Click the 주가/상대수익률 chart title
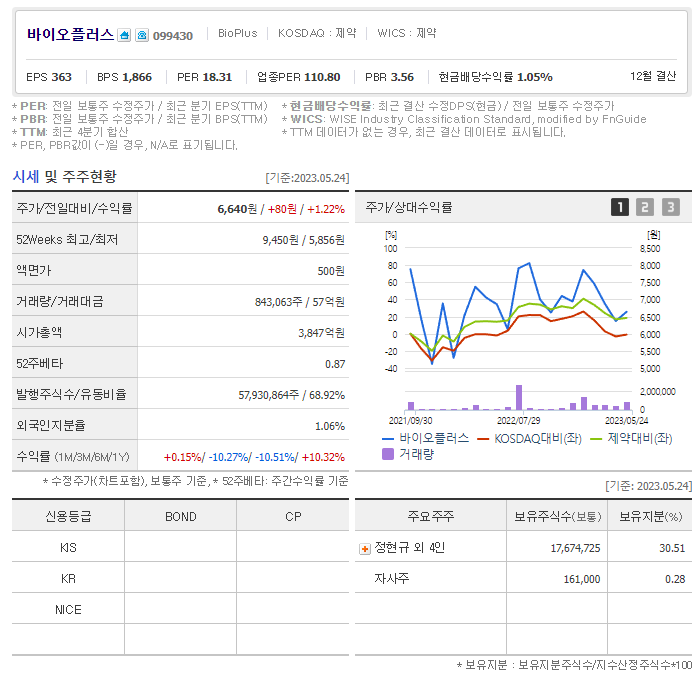This screenshot has width=700, height=676. tap(408, 207)
